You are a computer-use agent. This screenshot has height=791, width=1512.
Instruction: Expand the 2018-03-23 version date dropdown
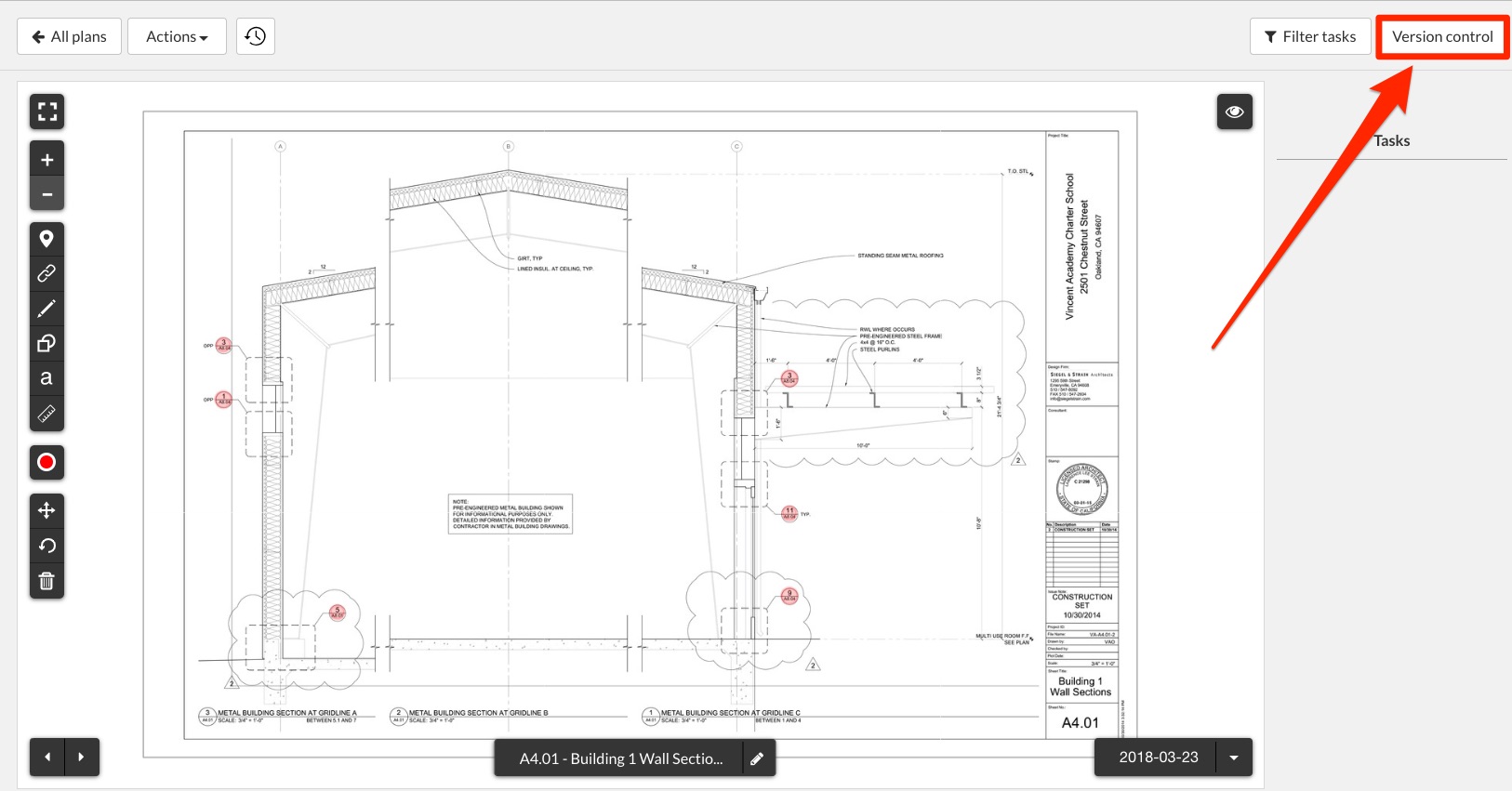coord(1234,758)
